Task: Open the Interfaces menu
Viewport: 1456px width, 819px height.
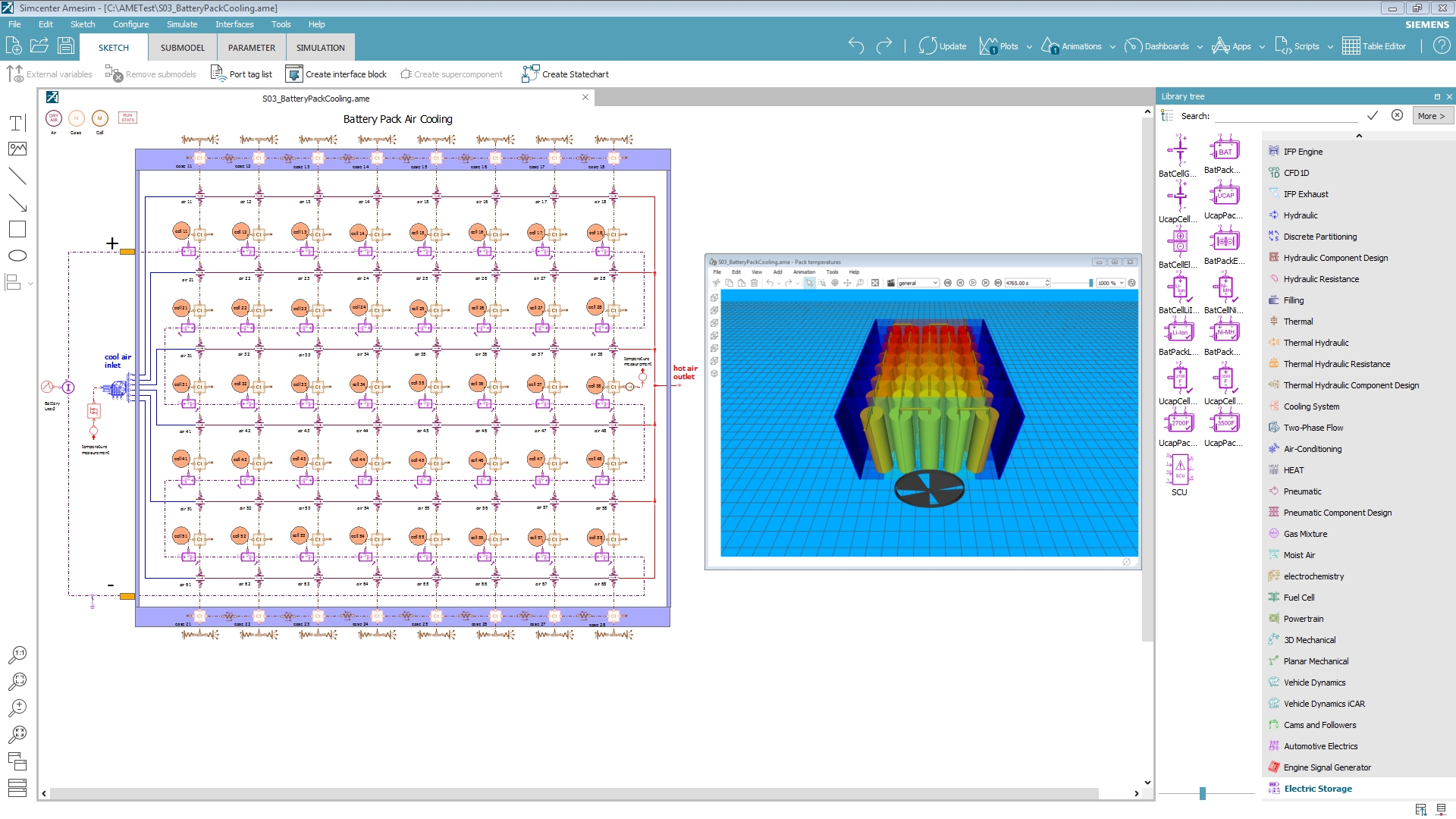Action: [x=234, y=24]
